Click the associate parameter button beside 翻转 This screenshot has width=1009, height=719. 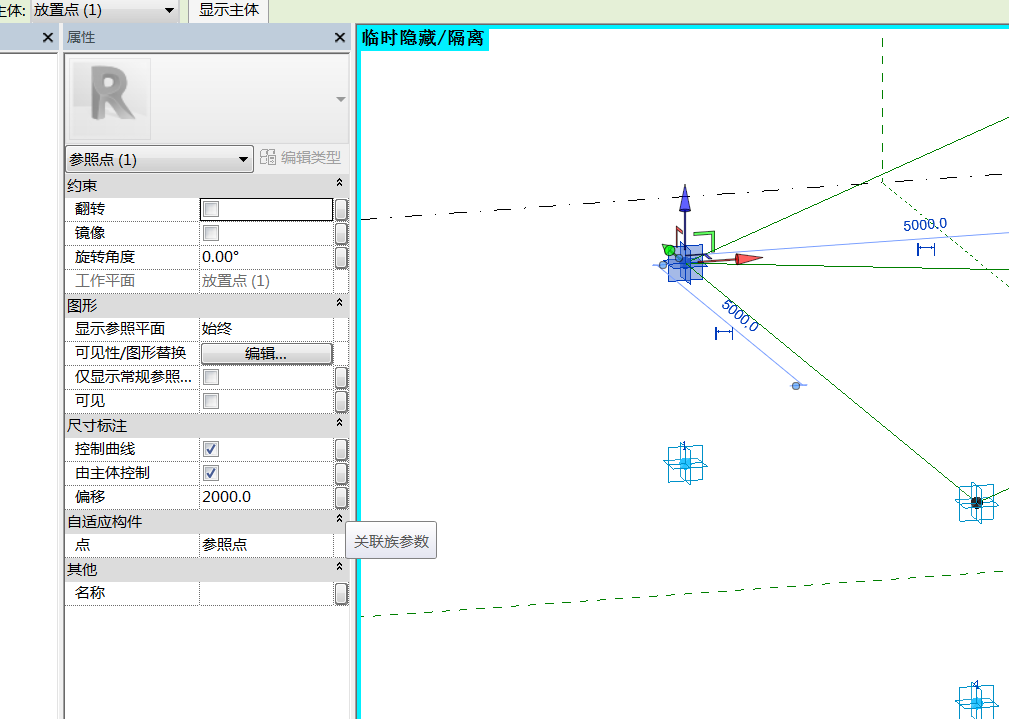tap(342, 209)
